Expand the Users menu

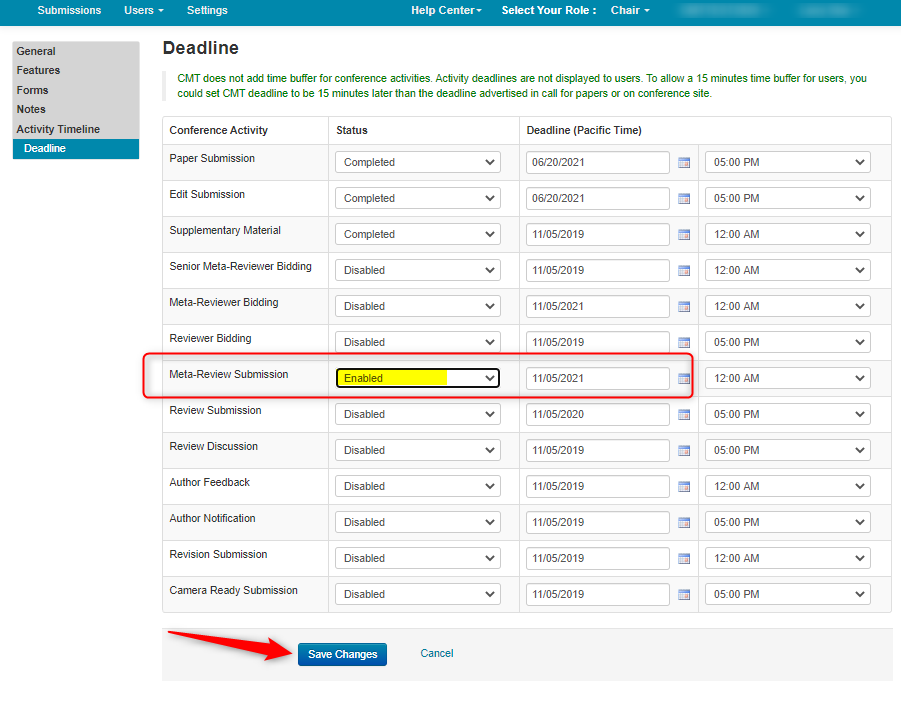click(x=144, y=10)
